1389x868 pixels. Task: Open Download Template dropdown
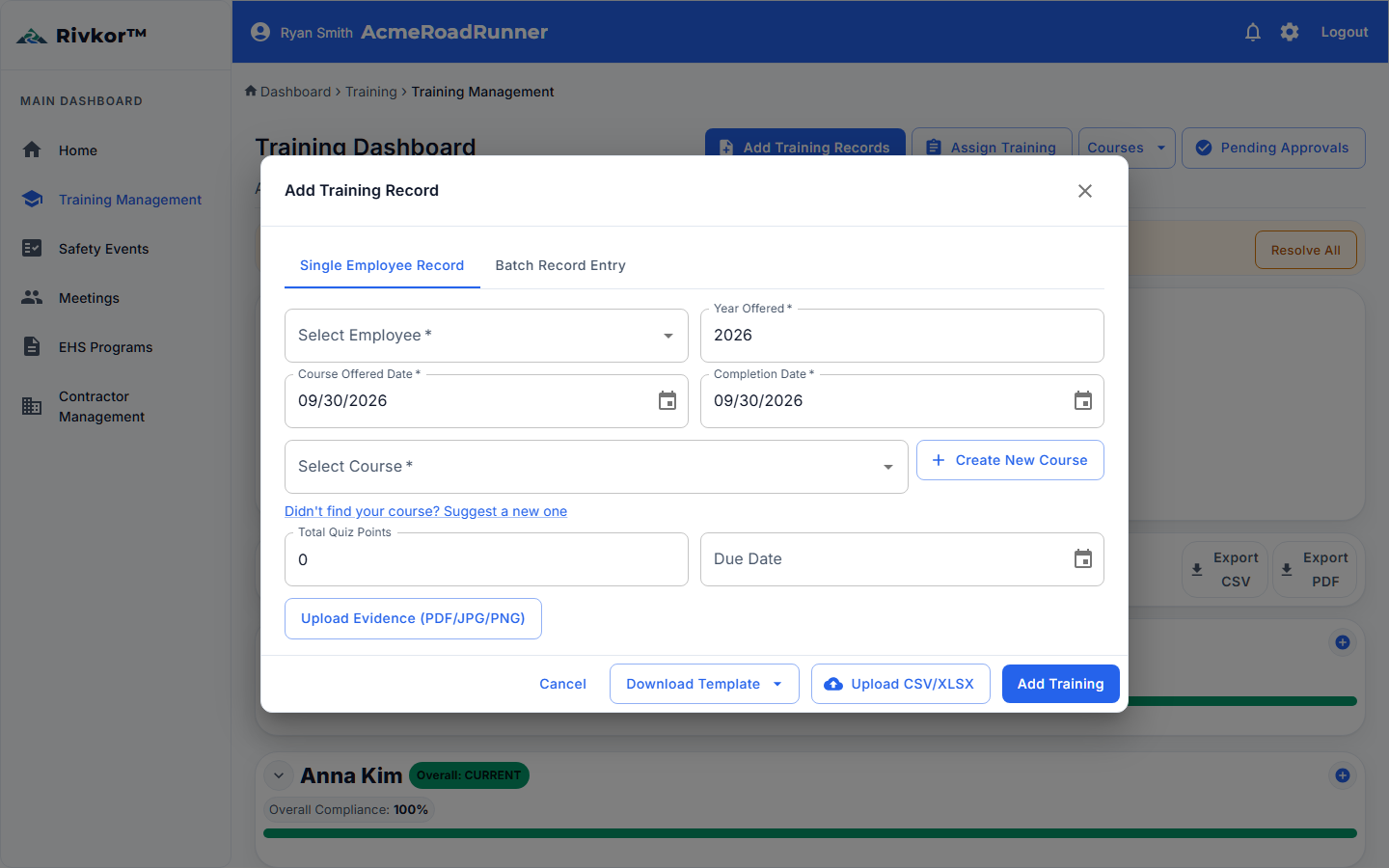tap(704, 684)
